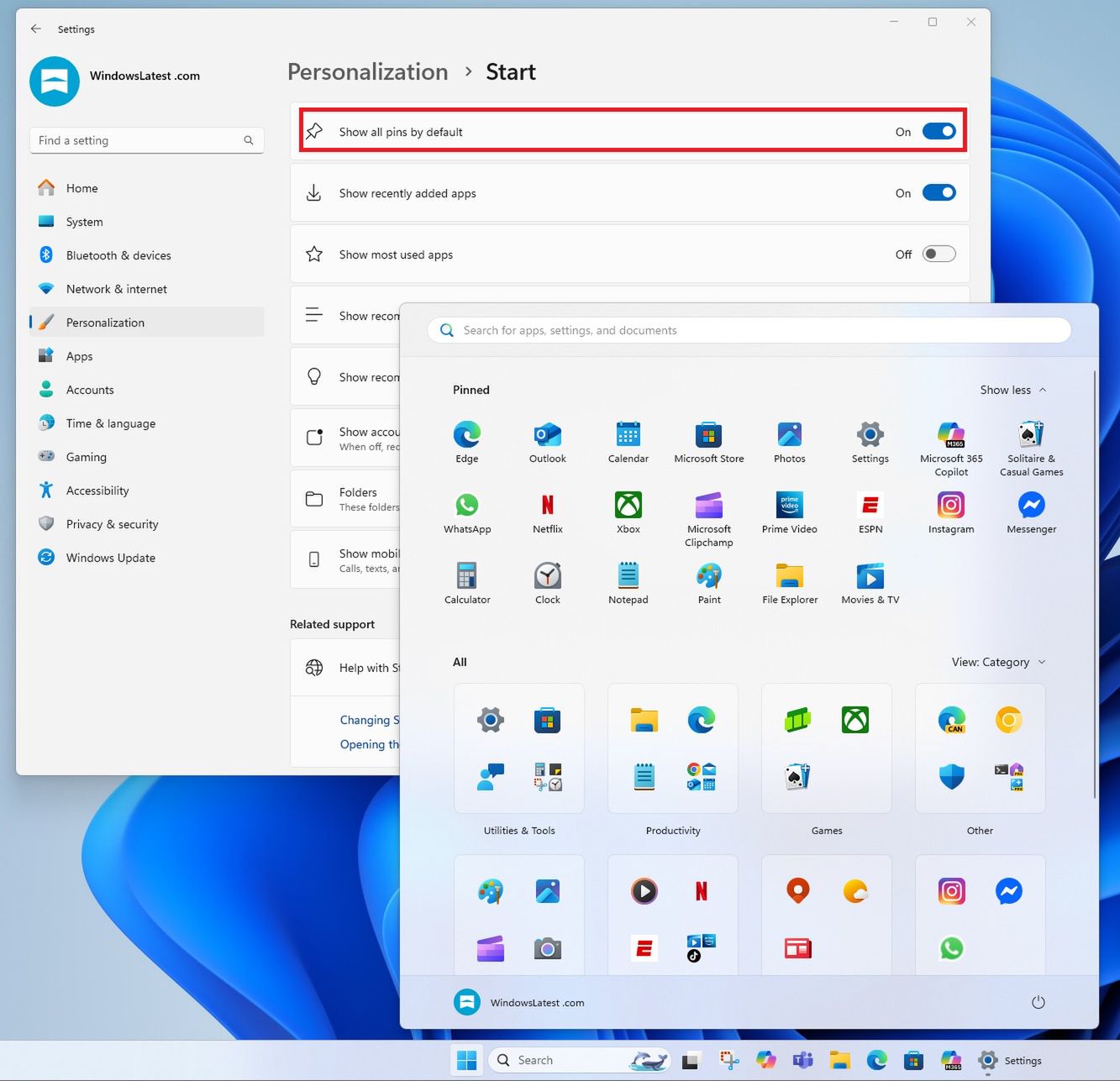This screenshot has height=1081, width=1120.
Task: Disable Show all pins by default
Action: click(x=939, y=131)
